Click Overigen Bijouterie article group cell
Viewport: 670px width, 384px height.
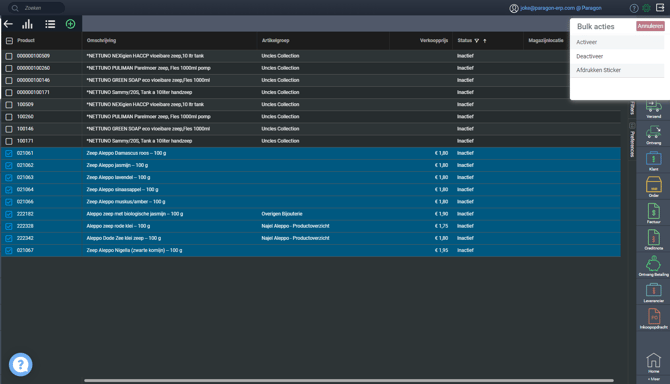coord(282,214)
